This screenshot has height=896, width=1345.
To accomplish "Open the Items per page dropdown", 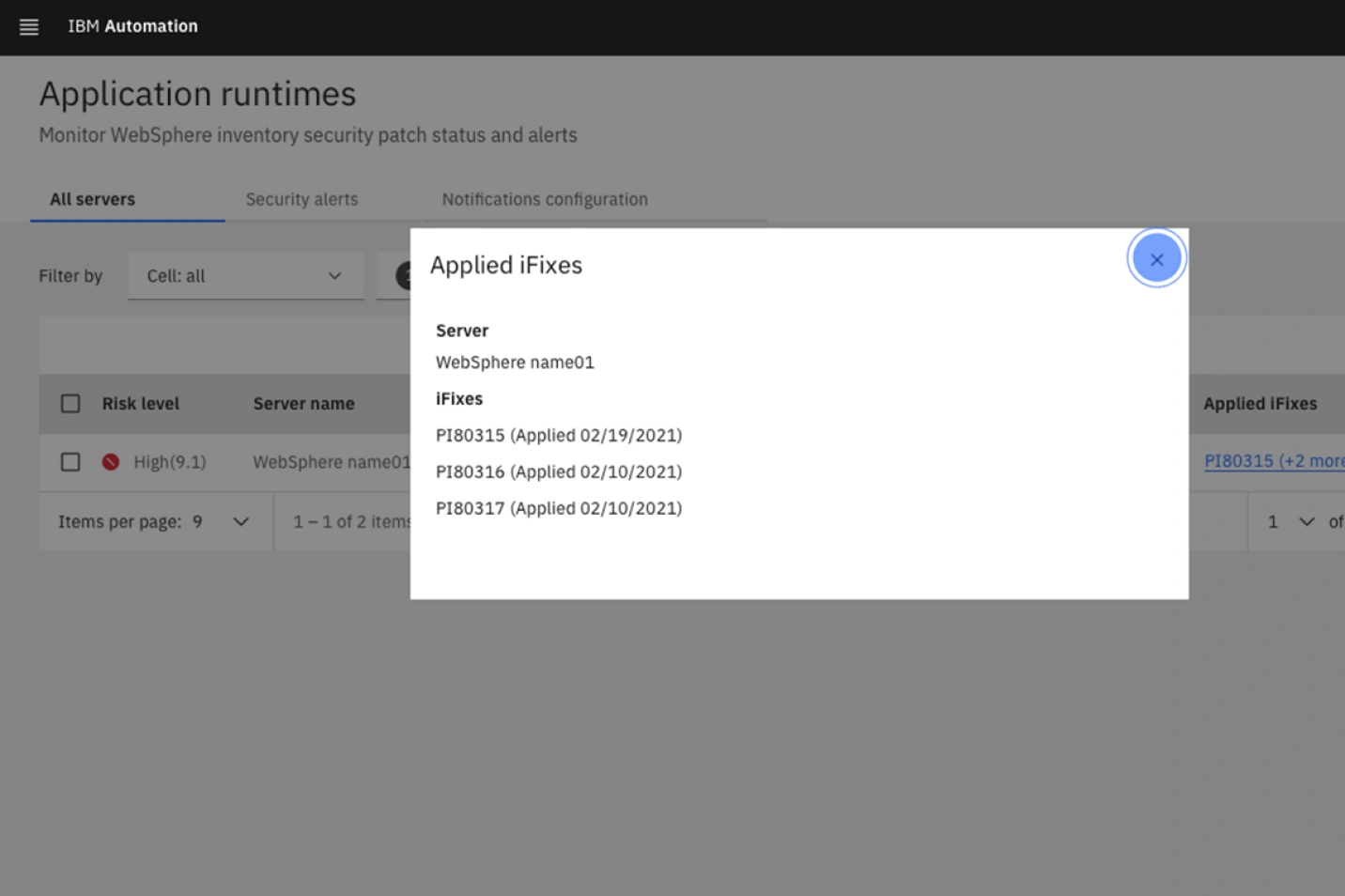I will pyautogui.click(x=240, y=521).
